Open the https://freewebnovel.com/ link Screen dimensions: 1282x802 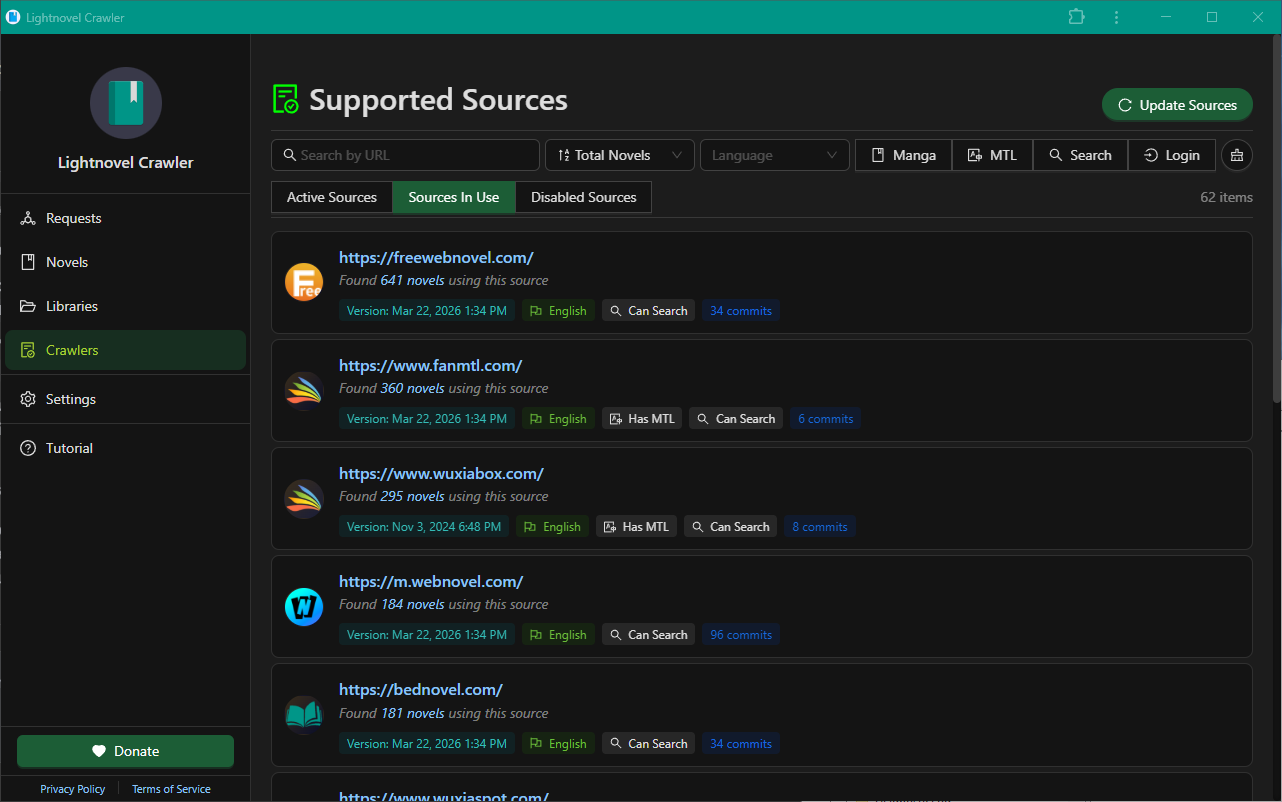[x=436, y=257]
